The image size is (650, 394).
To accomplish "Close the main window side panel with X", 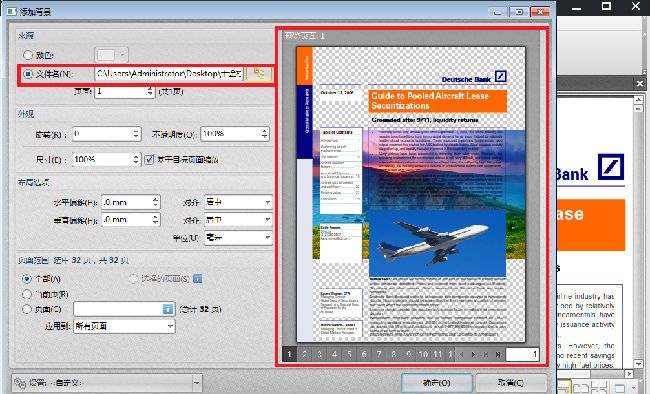I will click(640, 84).
